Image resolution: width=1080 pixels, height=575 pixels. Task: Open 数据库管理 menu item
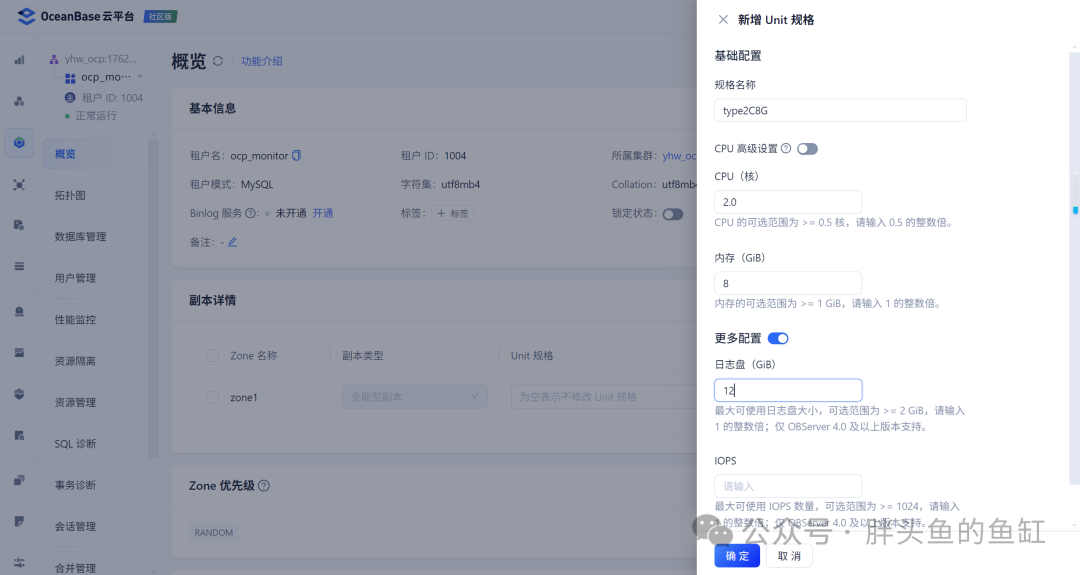[x=81, y=237]
